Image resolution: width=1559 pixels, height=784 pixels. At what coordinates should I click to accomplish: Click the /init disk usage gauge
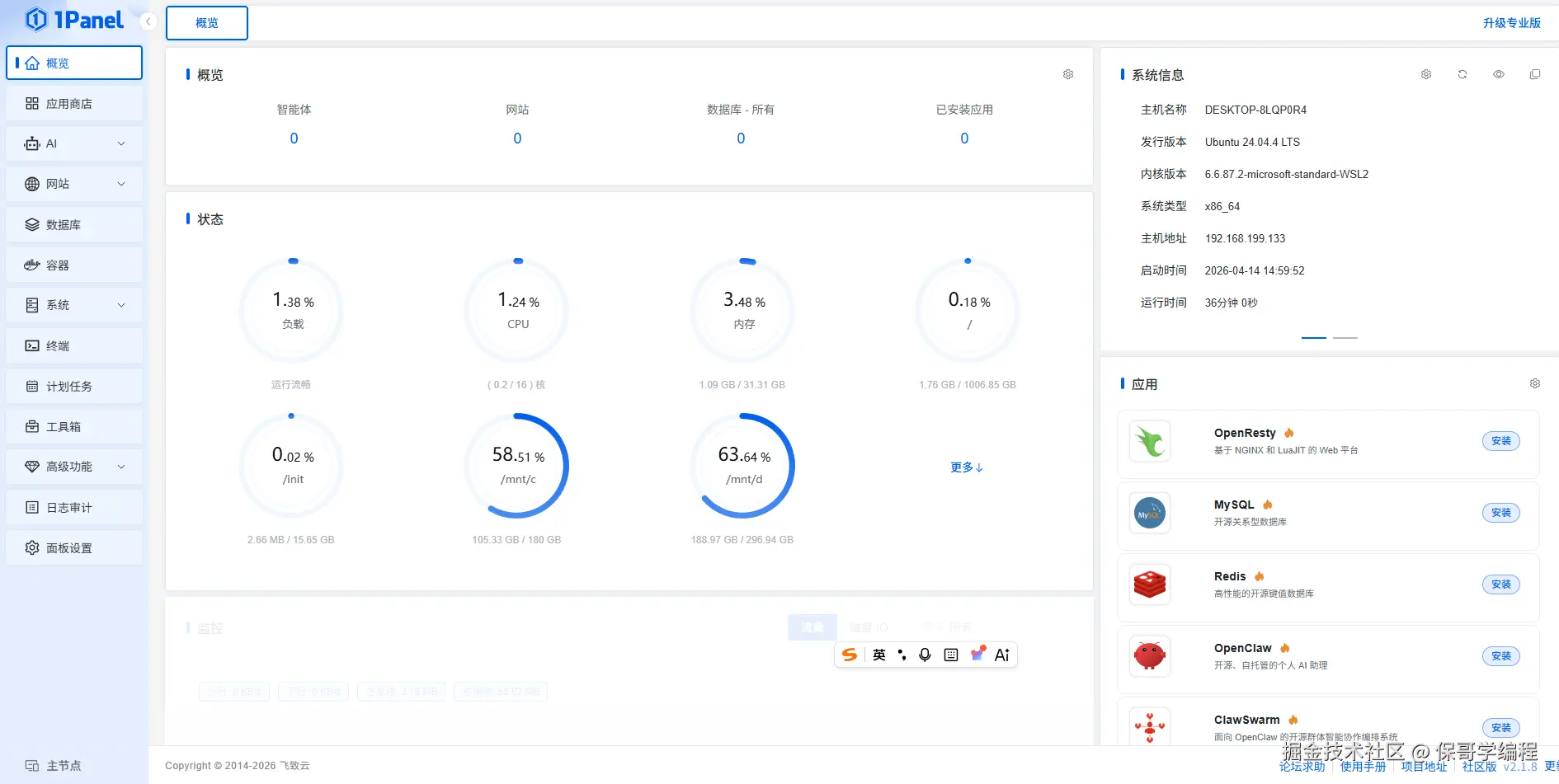click(x=292, y=466)
